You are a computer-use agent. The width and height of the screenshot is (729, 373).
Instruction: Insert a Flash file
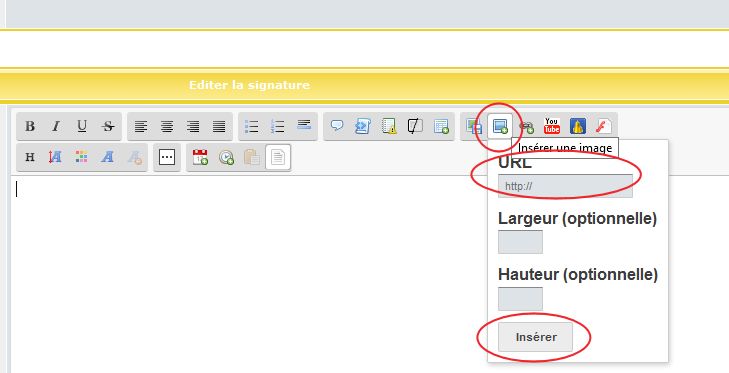point(603,126)
